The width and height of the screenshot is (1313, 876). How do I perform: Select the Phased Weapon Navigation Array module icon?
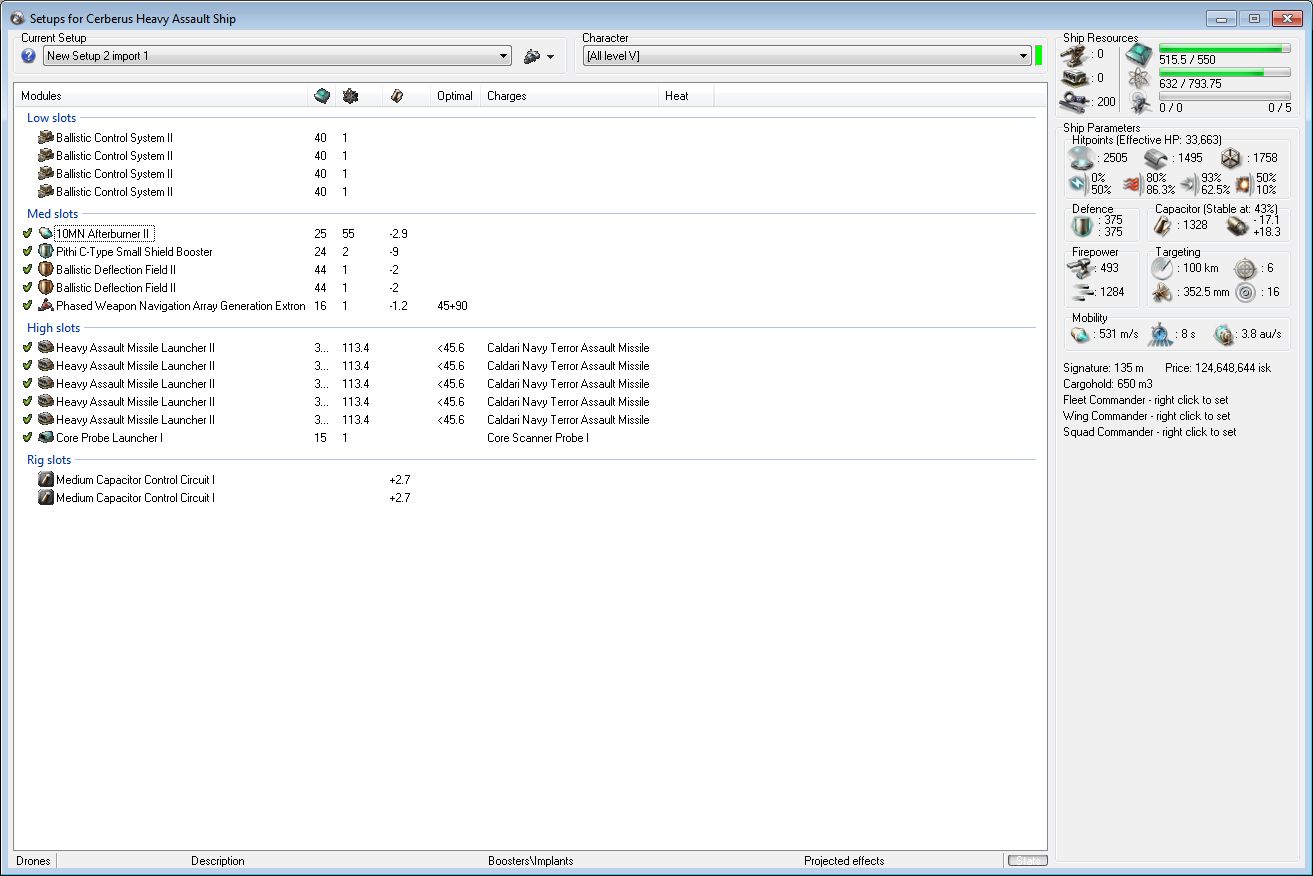(x=45, y=306)
